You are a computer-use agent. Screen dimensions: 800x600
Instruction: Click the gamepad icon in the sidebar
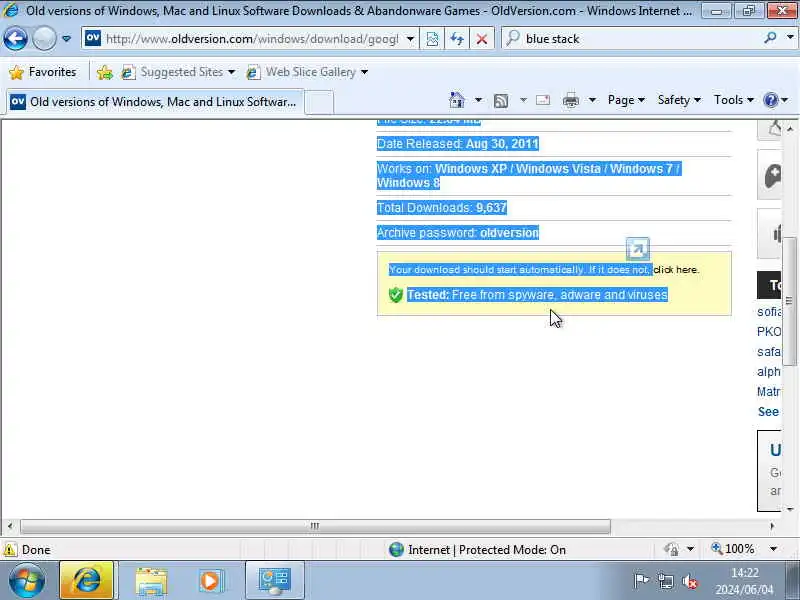click(x=771, y=175)
